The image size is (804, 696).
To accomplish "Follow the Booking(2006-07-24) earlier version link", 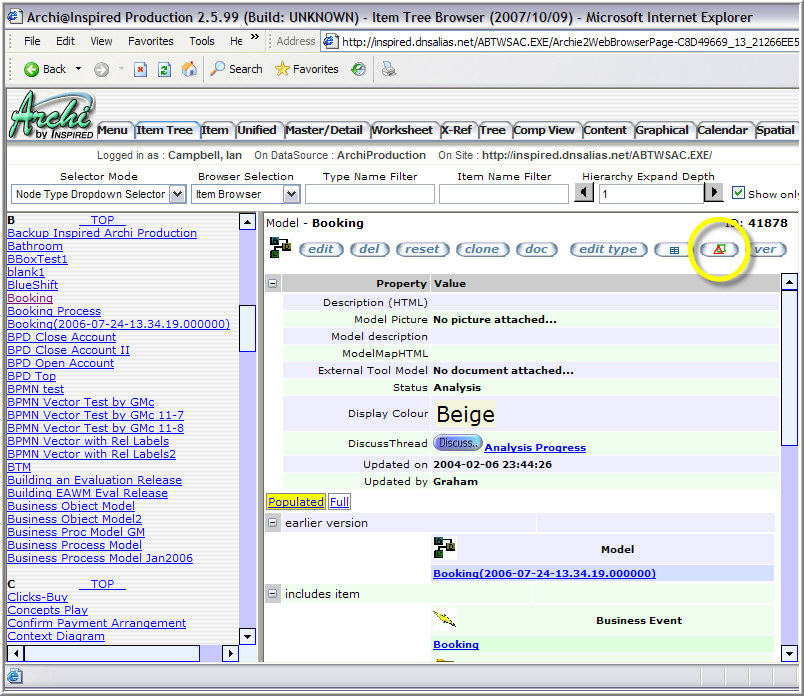I will pos(547,571).
